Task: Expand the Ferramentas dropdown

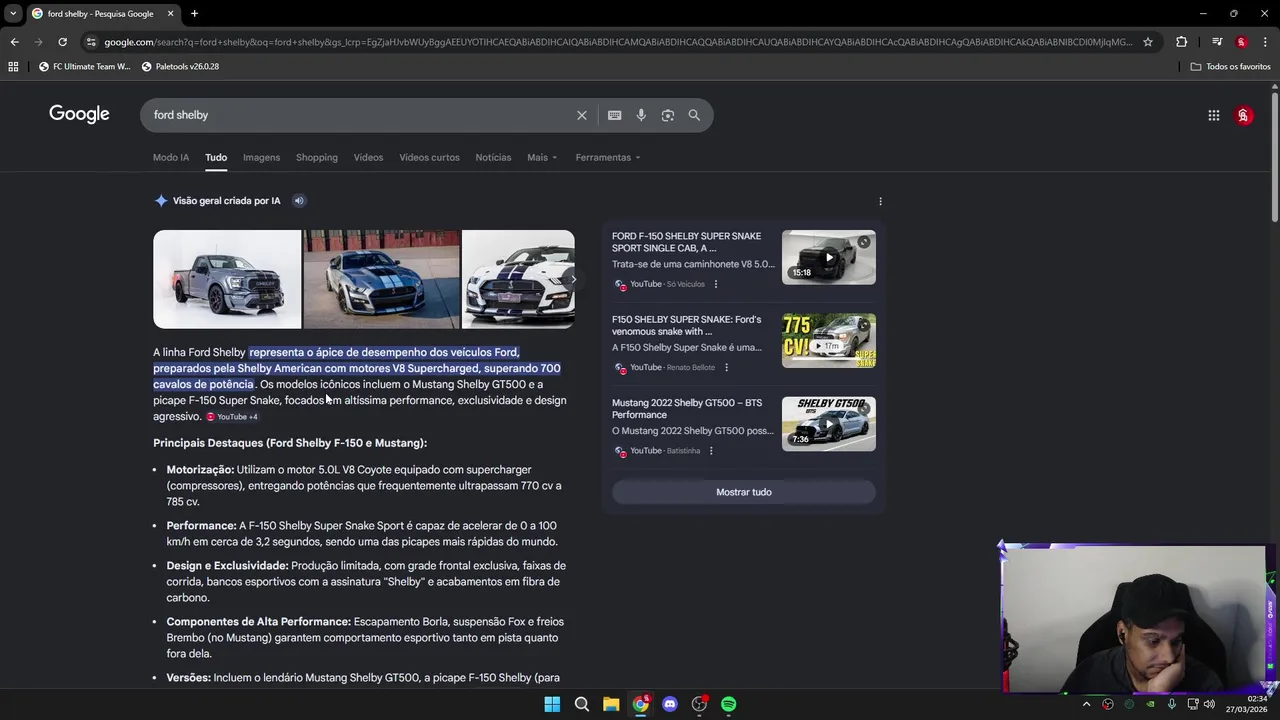Action: [x=608, y=157]
